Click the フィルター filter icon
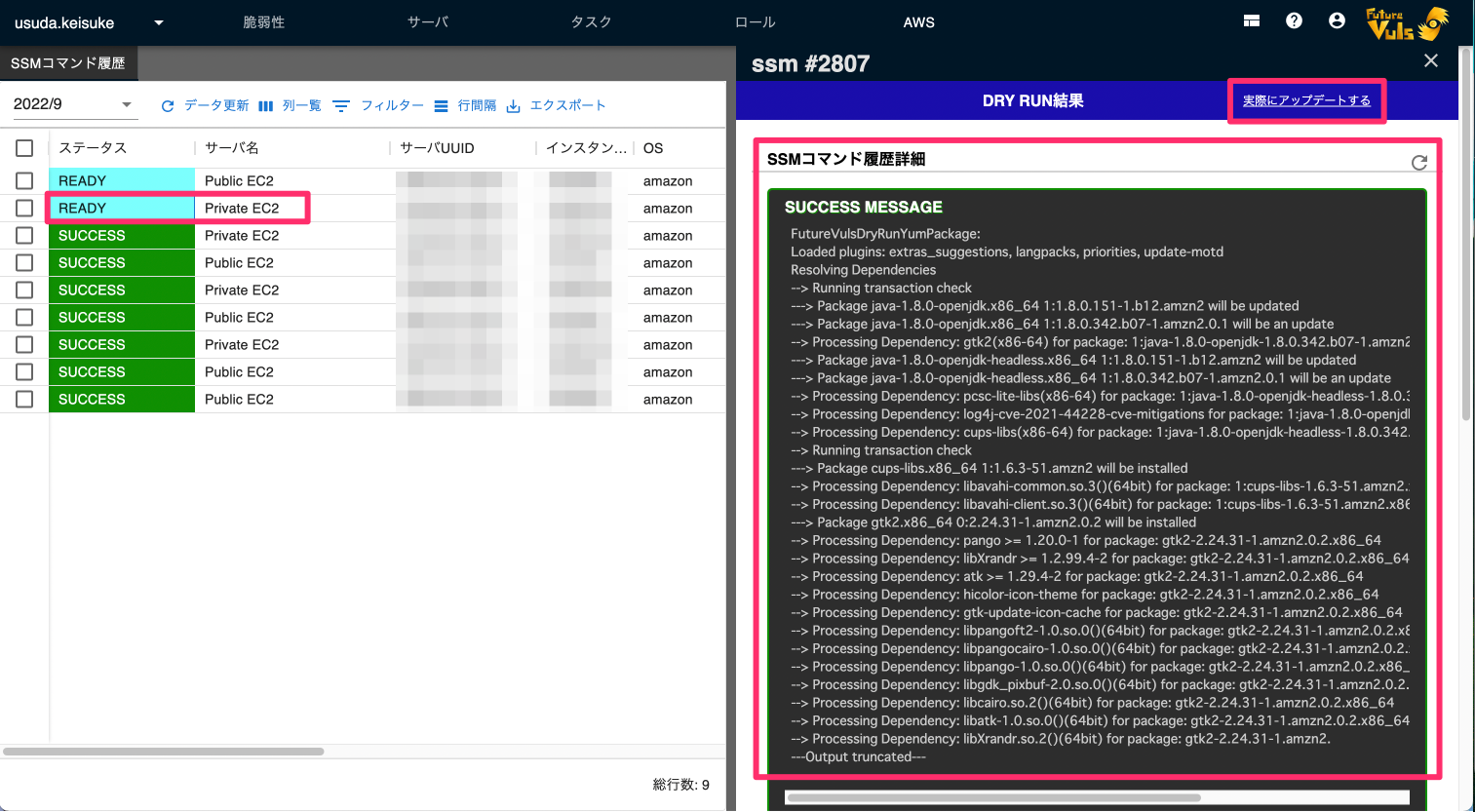This screenshot has width=1475, height=812. tap(341, 105)
